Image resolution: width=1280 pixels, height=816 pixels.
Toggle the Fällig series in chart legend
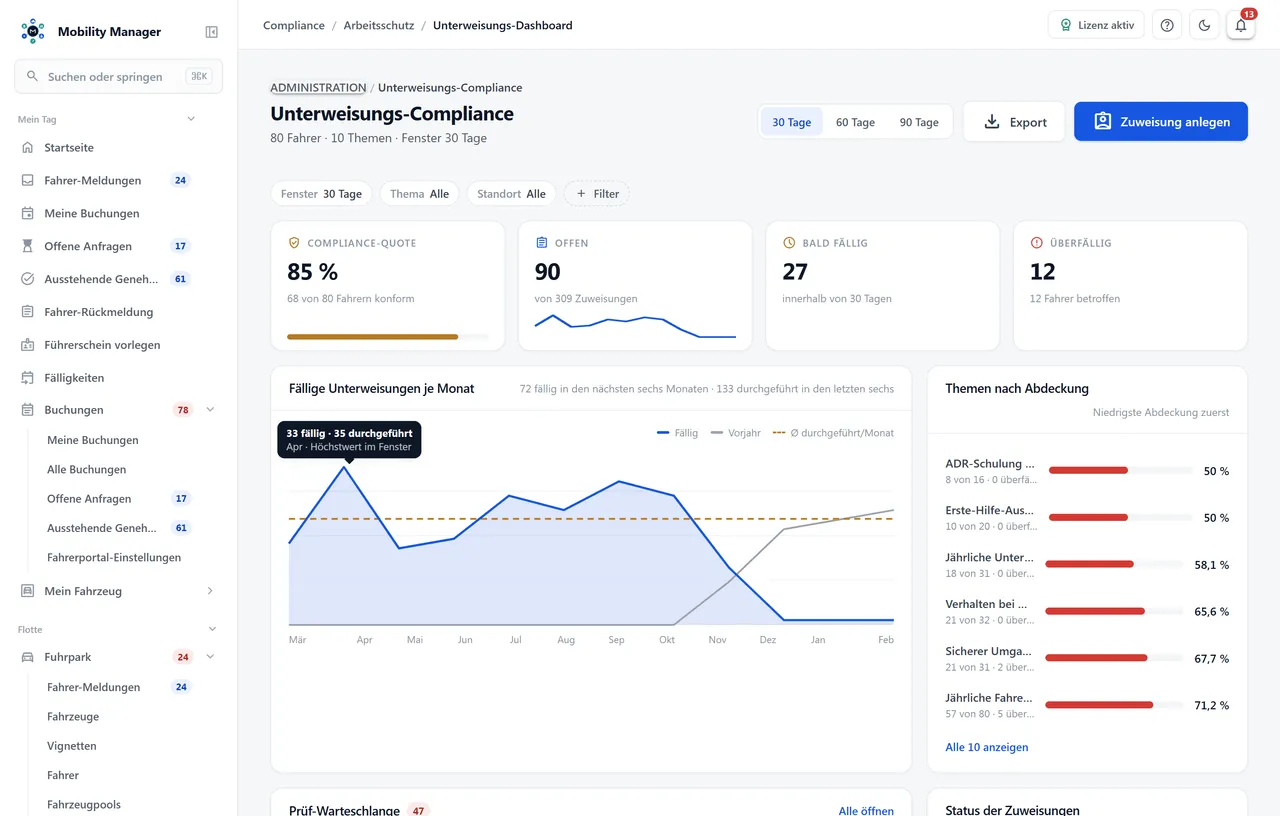click(678, 433)
